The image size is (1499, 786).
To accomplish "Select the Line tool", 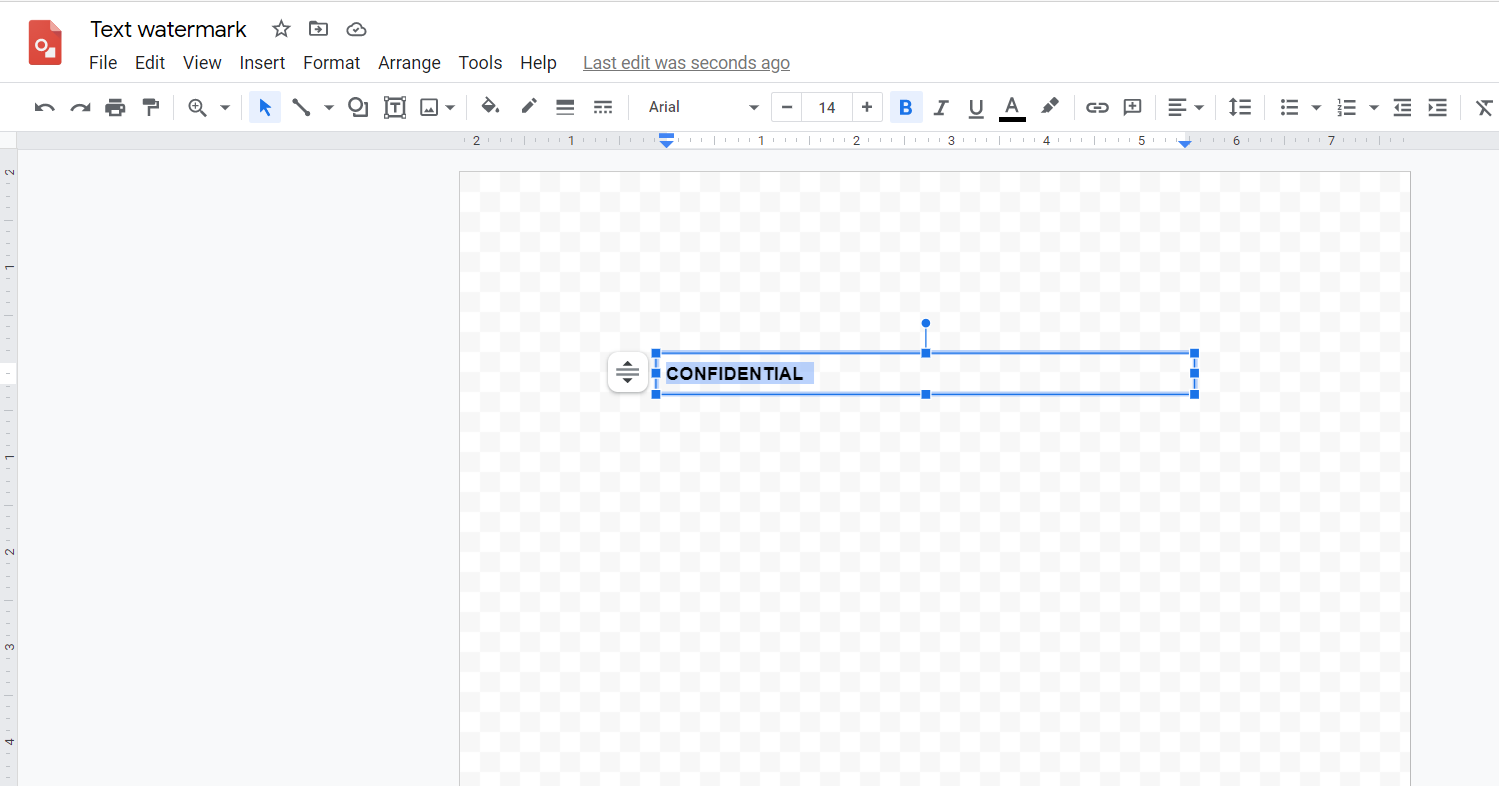I will pyautogui.click(x=301, y=107).
